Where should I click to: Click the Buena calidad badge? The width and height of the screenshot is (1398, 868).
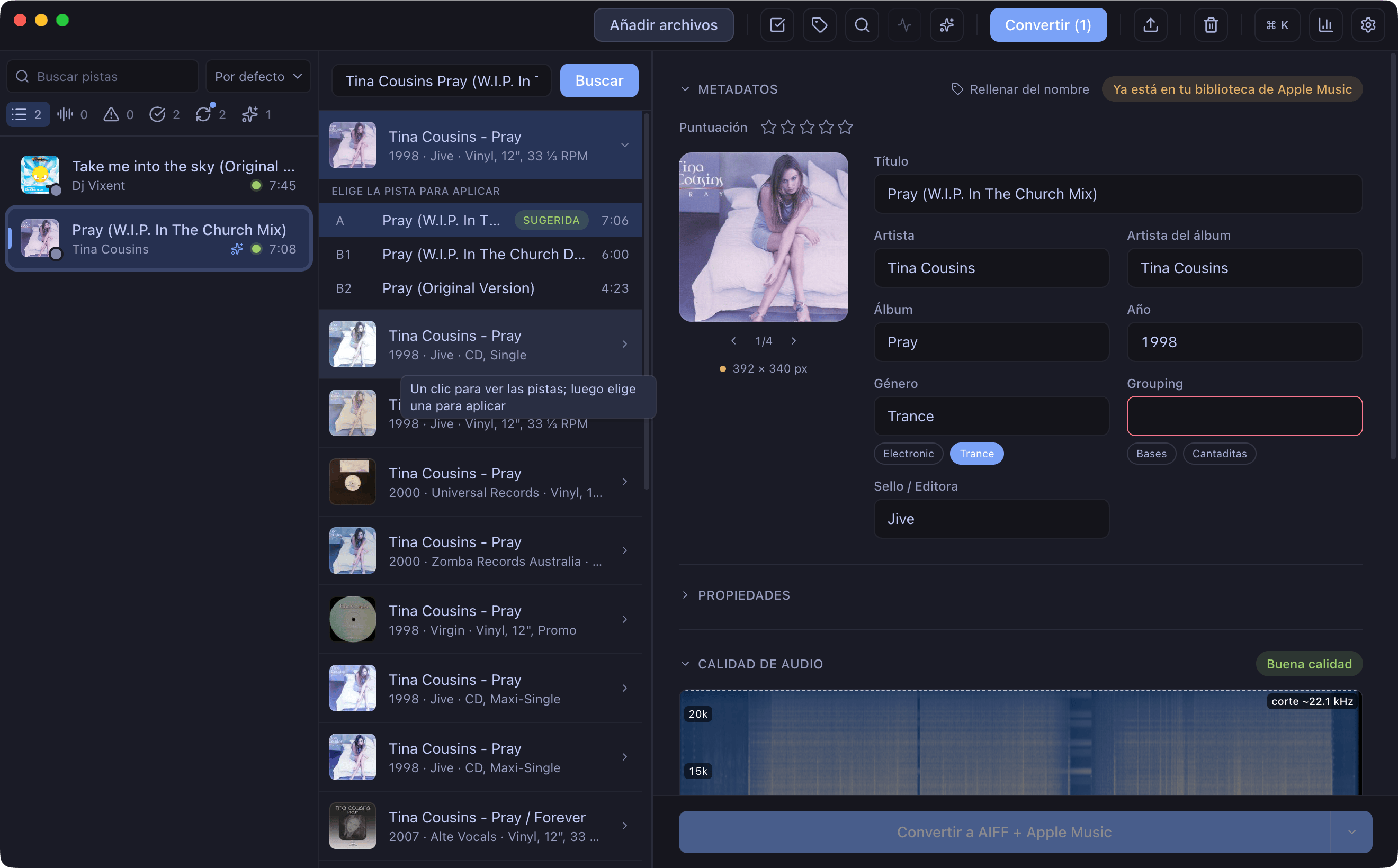(x=1309, y=664)
